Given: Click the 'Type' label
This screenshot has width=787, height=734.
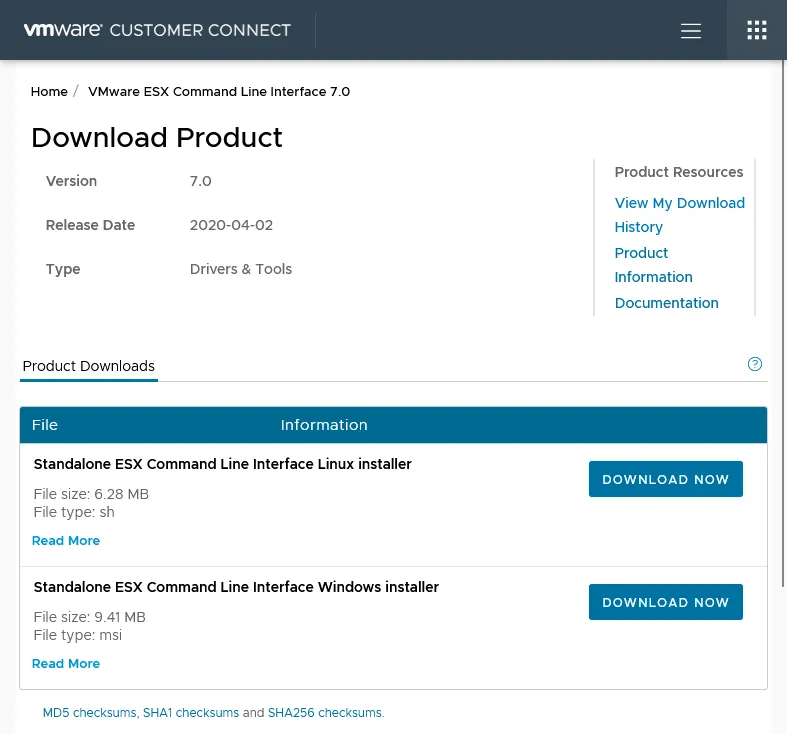Looking at the screenshot, I should [x=63, y=270].
